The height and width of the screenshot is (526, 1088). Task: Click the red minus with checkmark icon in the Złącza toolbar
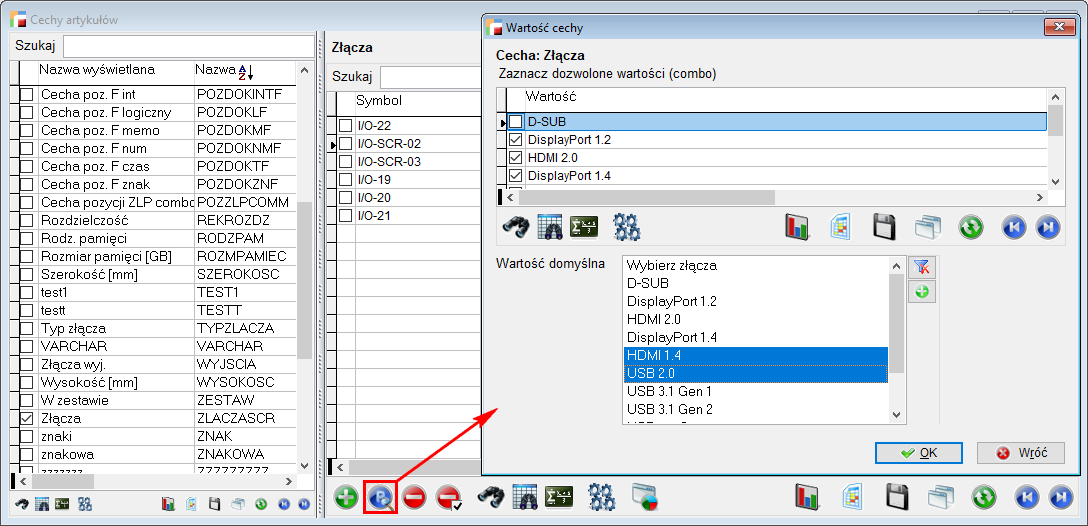tap(449, 497)
